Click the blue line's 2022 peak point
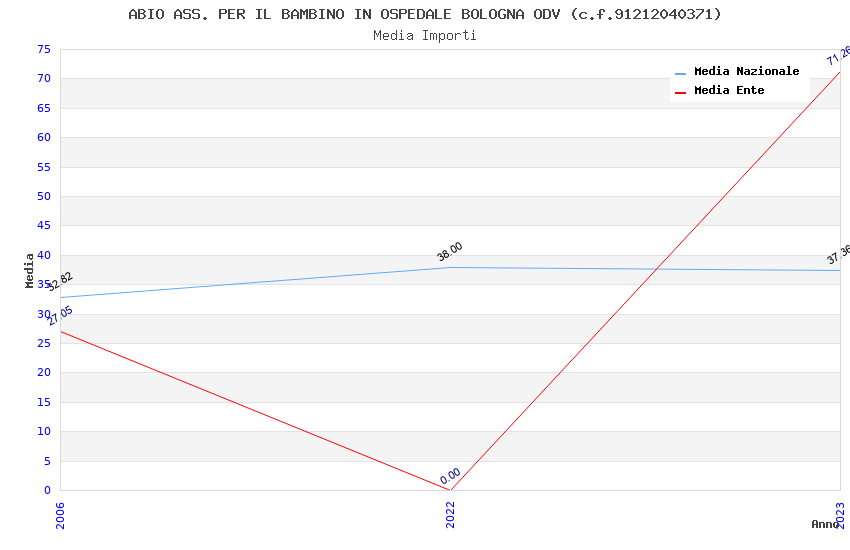 [450, 267]
